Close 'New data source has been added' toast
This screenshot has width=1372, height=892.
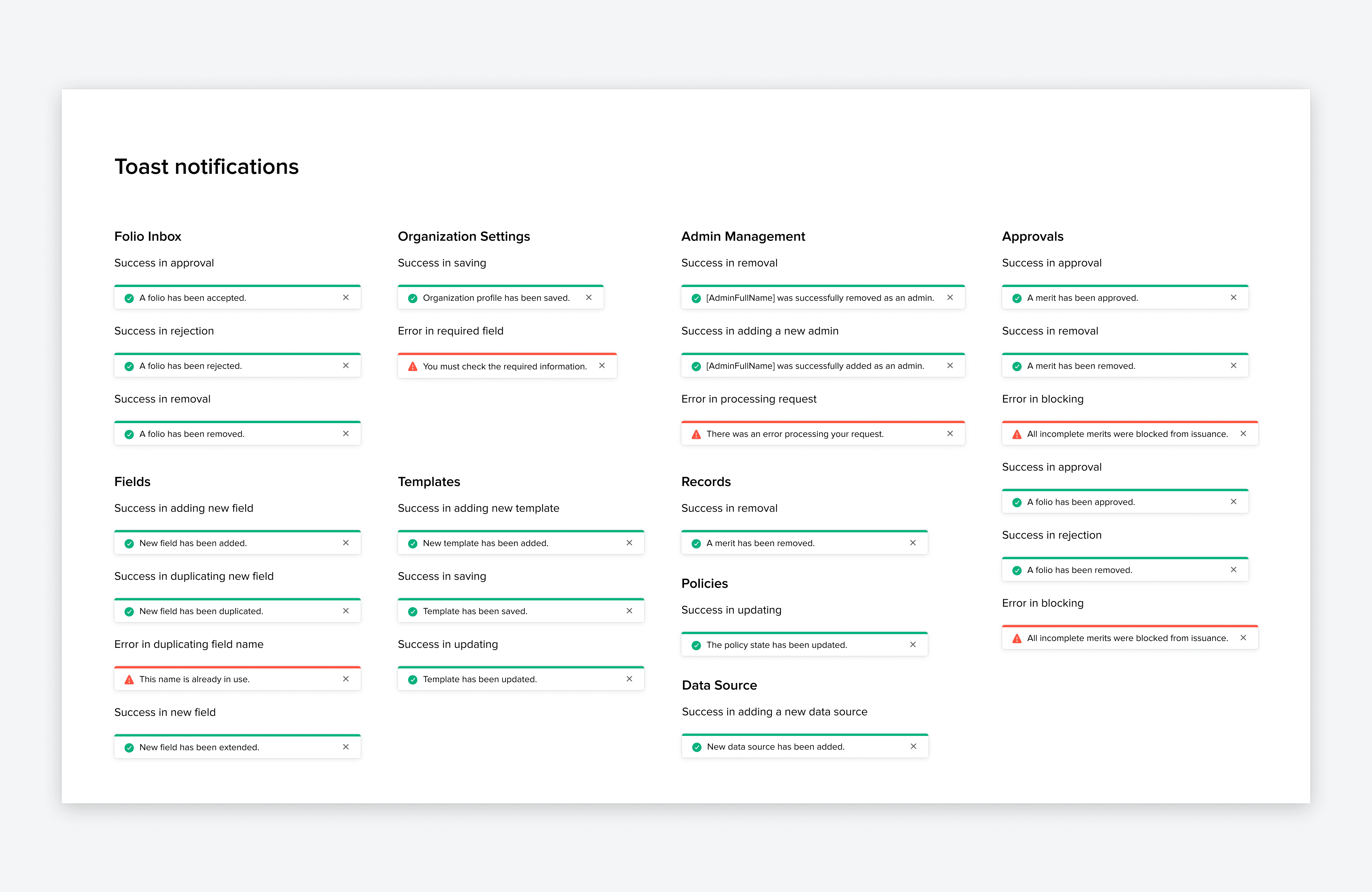click(x=914, y=746)
